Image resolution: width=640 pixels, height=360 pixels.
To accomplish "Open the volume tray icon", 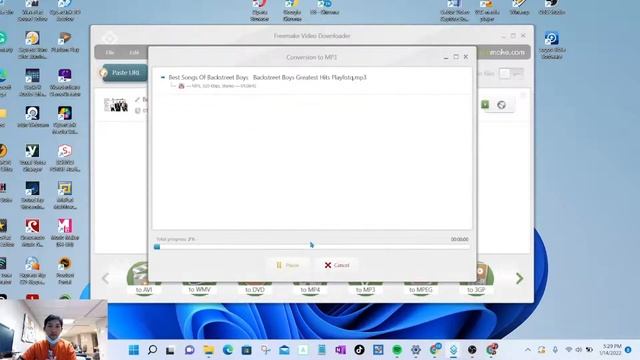I will [x=579, y=350].
